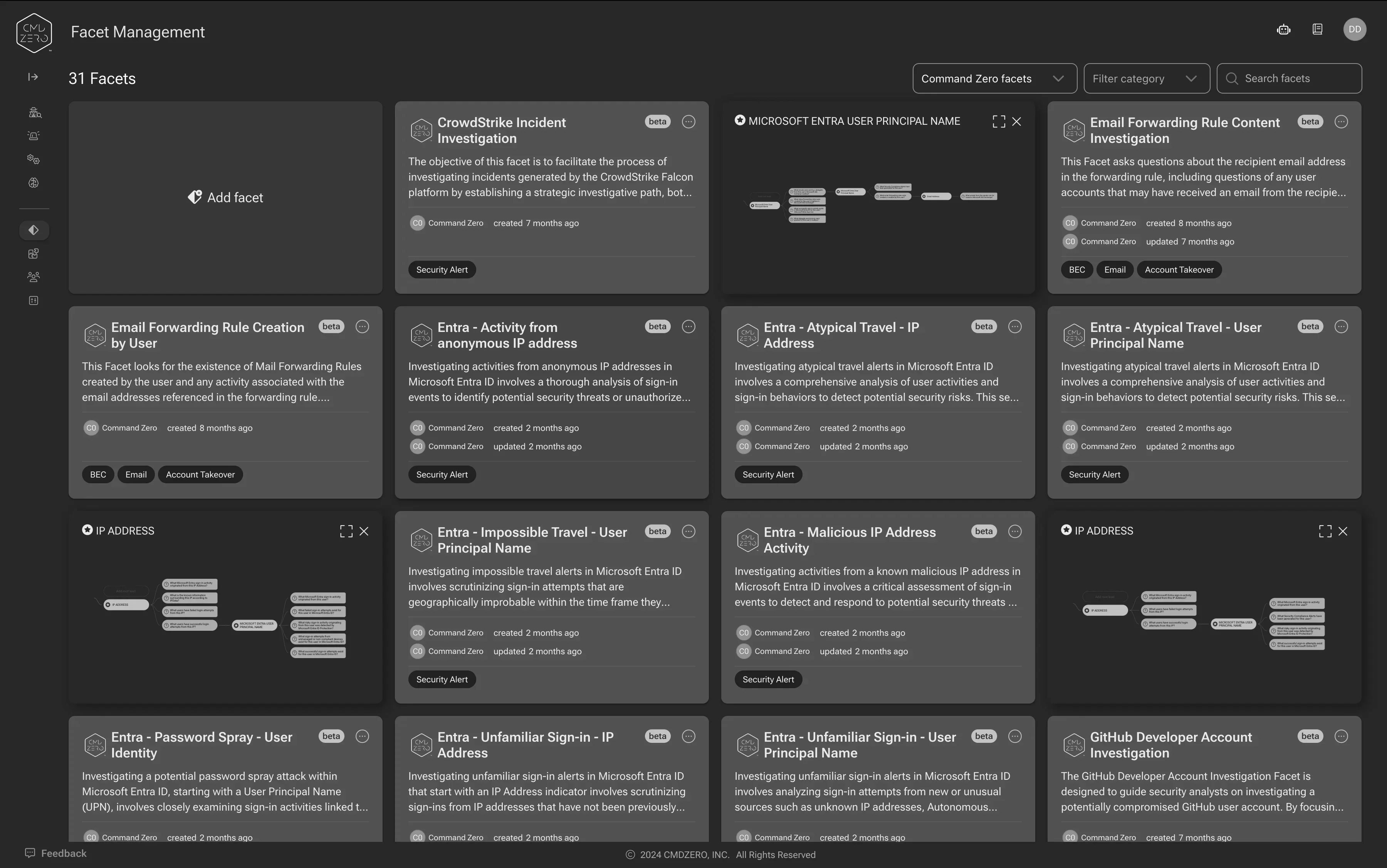Click the right IP ADDRESS flow diagram thumbnail
This screenshot has height=868, width=1387.
click(x=1199, y=620)
